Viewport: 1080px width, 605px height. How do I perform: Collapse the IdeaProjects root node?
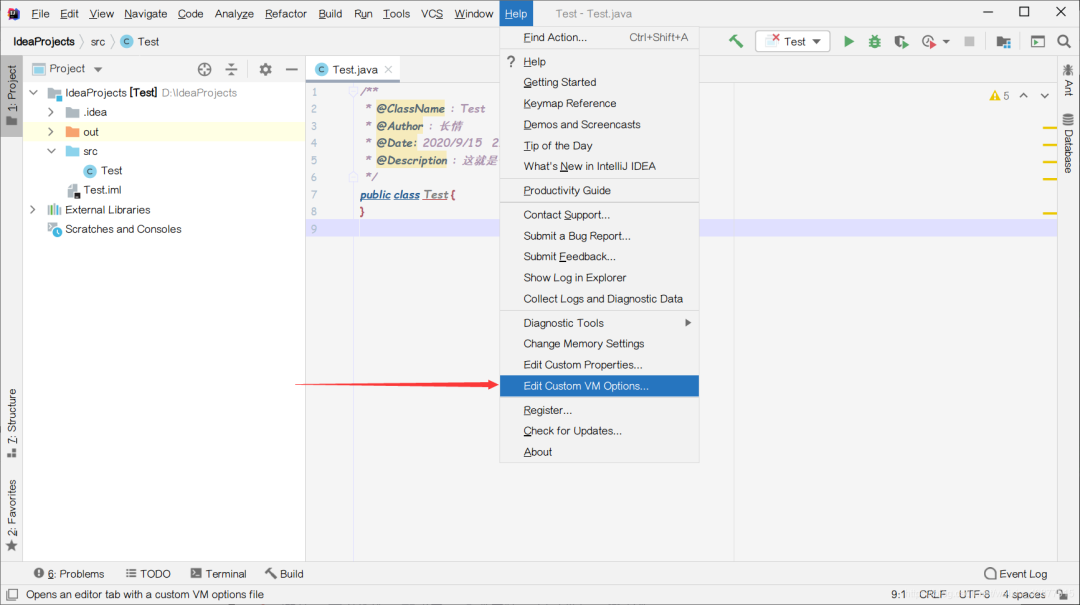click(x=34, y=92)
